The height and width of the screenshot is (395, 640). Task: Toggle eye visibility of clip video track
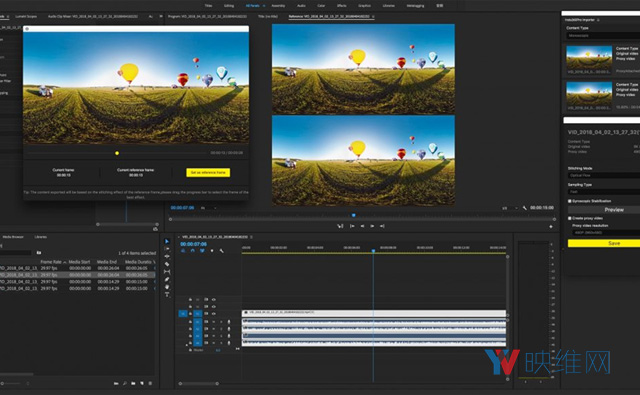click(213, 313)
